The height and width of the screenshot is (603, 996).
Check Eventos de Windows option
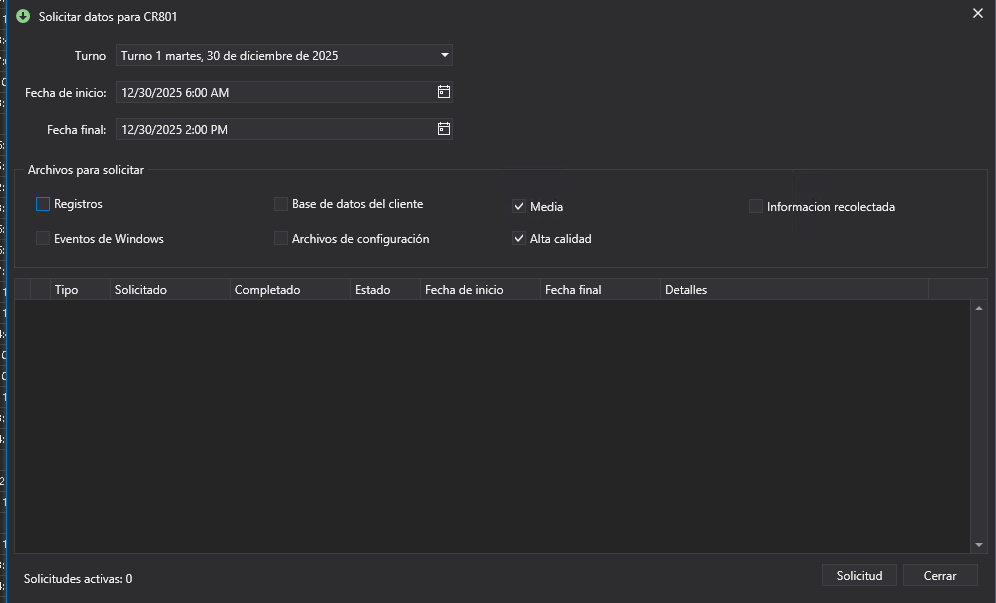pyautogui.click(x=43, y=239)
